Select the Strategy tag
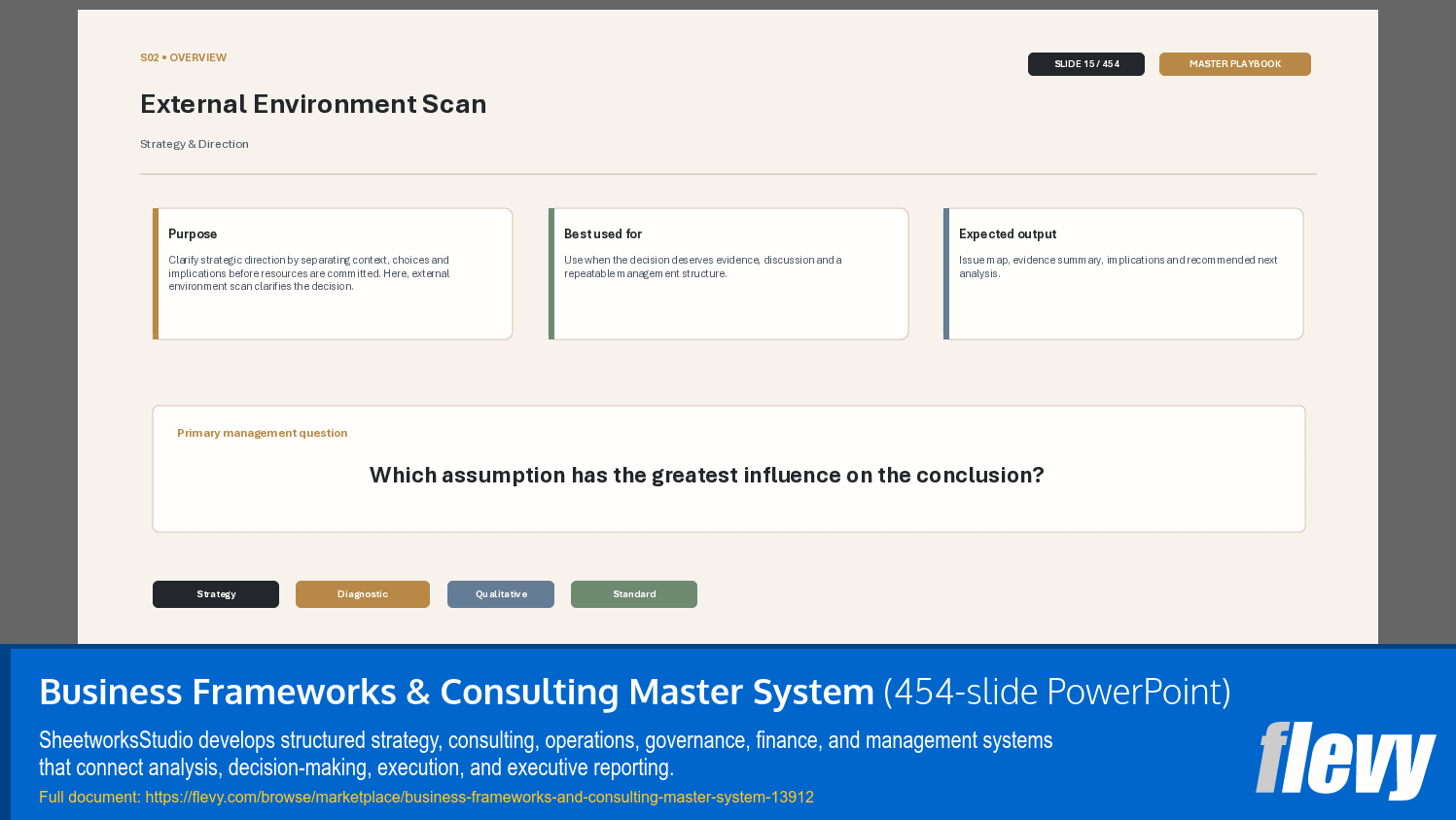This screenshot has width=1456, height=820. tap(216, 594)
